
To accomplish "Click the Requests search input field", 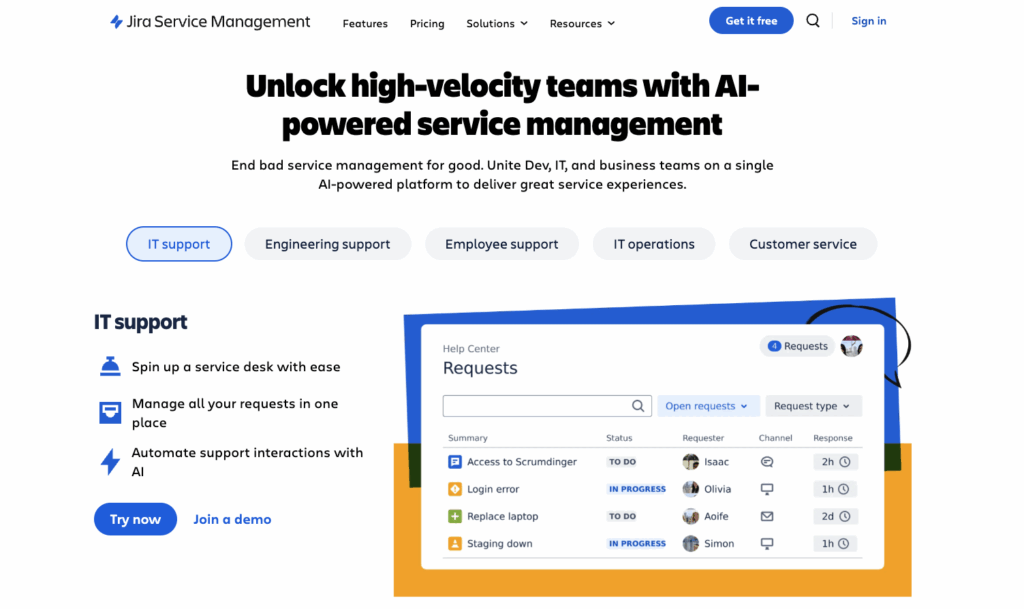I will pos(547,406).
